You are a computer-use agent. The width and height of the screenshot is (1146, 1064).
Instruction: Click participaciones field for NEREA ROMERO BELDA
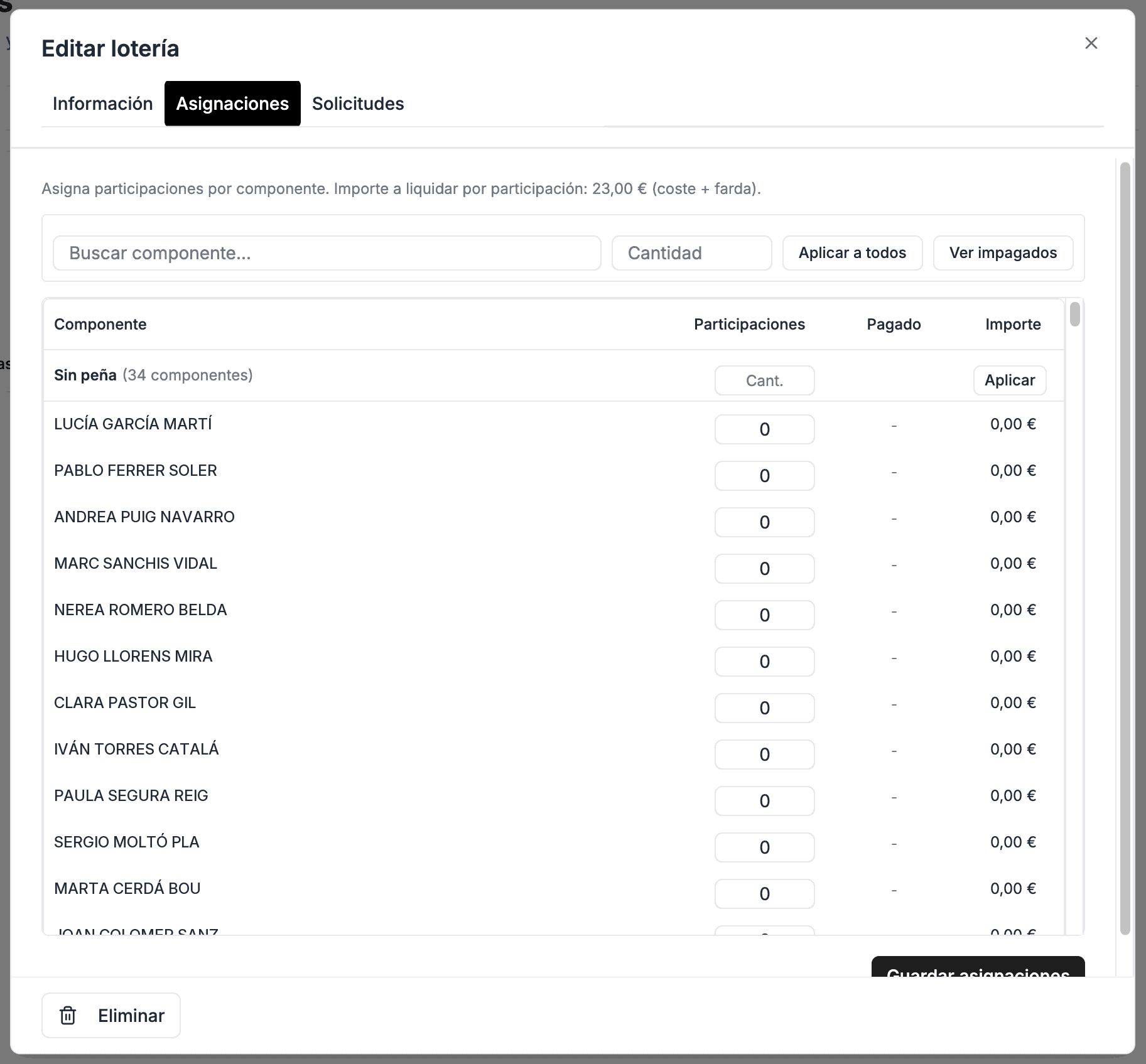tap(764, 615)
